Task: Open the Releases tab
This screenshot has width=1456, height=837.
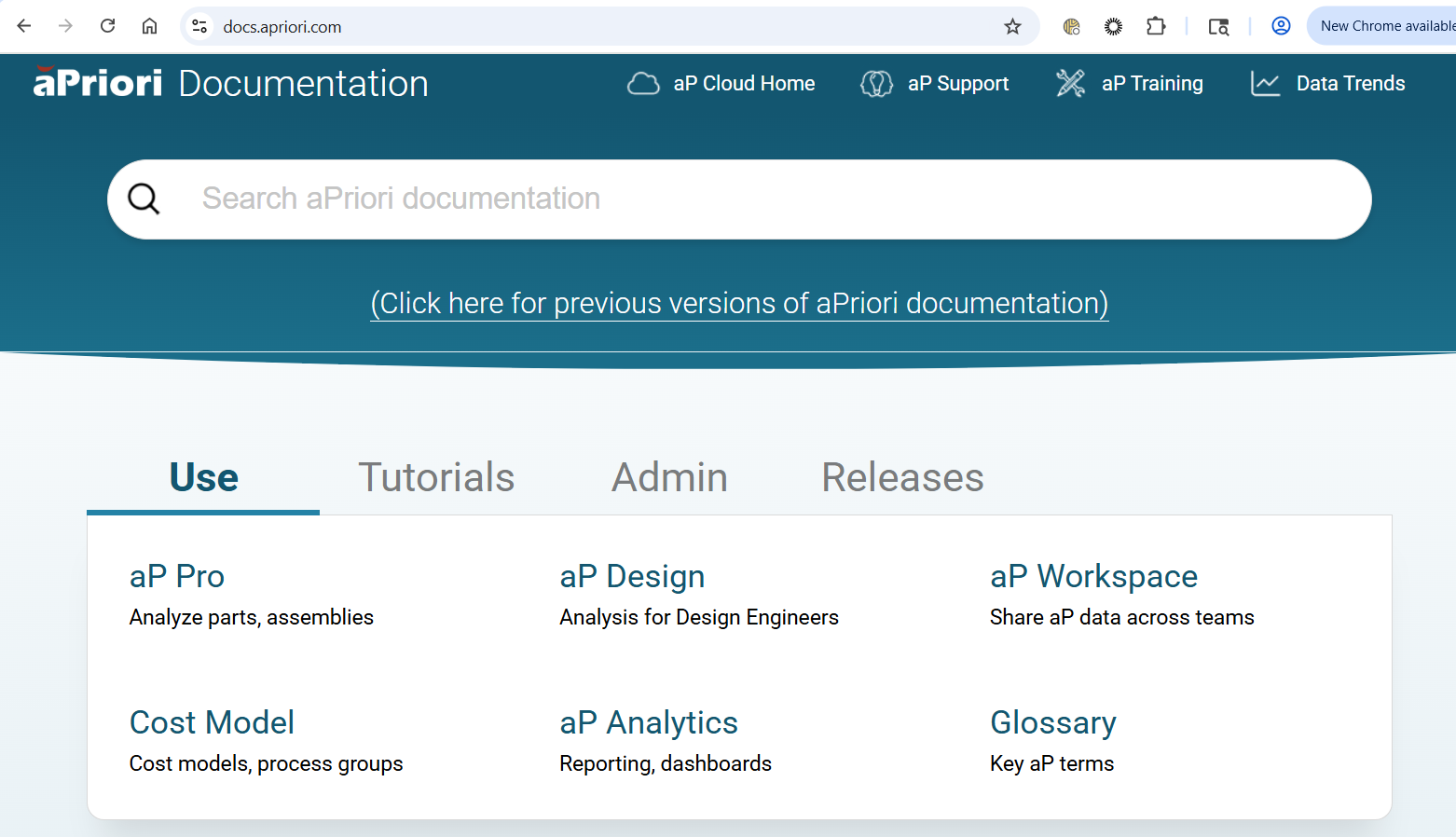Action: point(902,477)
